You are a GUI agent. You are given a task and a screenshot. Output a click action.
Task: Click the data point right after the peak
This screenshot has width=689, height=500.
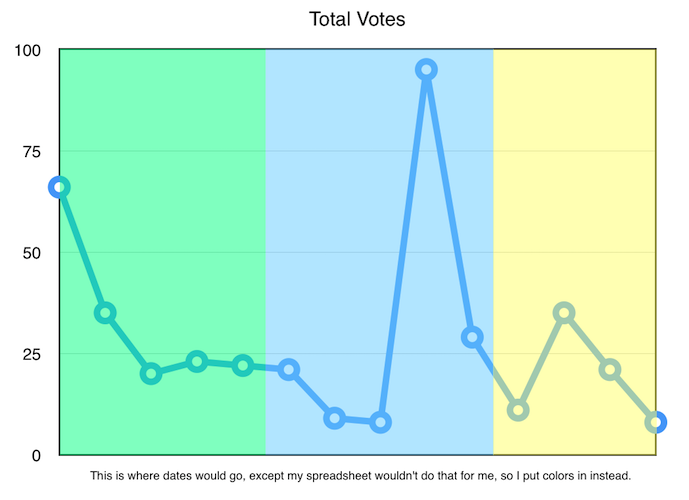(x=472, y=337)
